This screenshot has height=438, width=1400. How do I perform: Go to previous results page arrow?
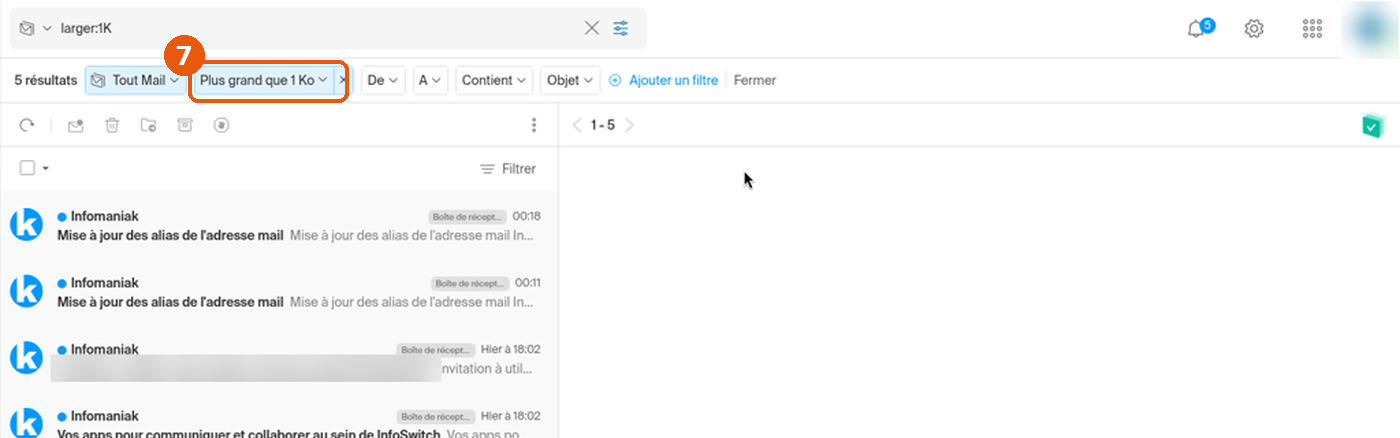(x=576, y=125)
